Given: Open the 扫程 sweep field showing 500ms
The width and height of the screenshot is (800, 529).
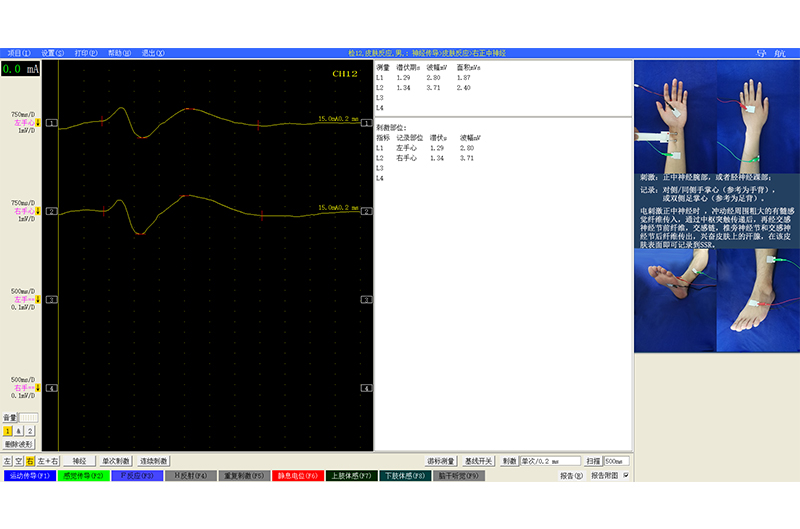Looking at the screenshot, I should tap(616, 461).
